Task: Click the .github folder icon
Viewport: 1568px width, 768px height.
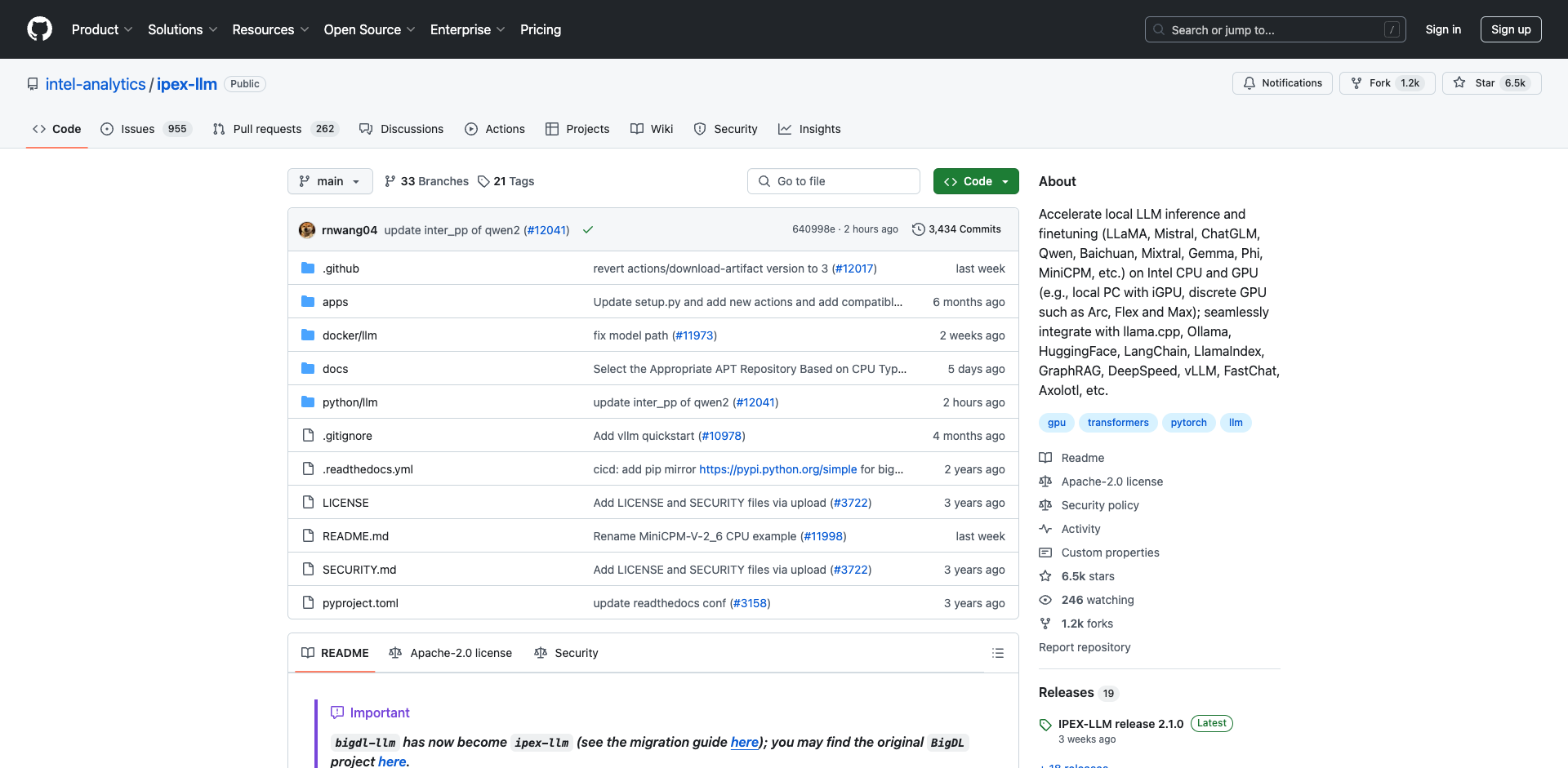Action: [x=308, y=269]
